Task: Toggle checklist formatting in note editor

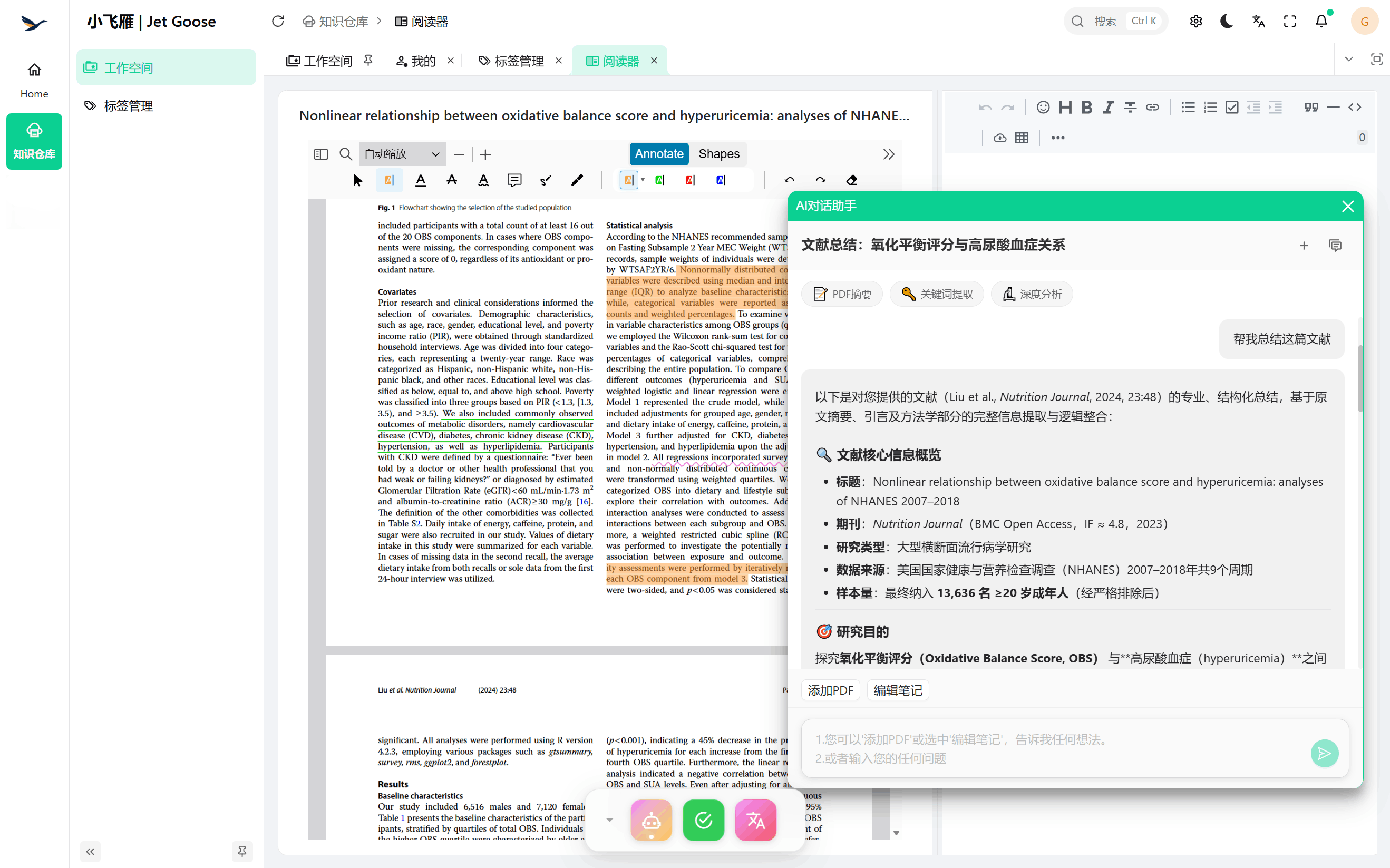Action: [x=1231, y=108]
